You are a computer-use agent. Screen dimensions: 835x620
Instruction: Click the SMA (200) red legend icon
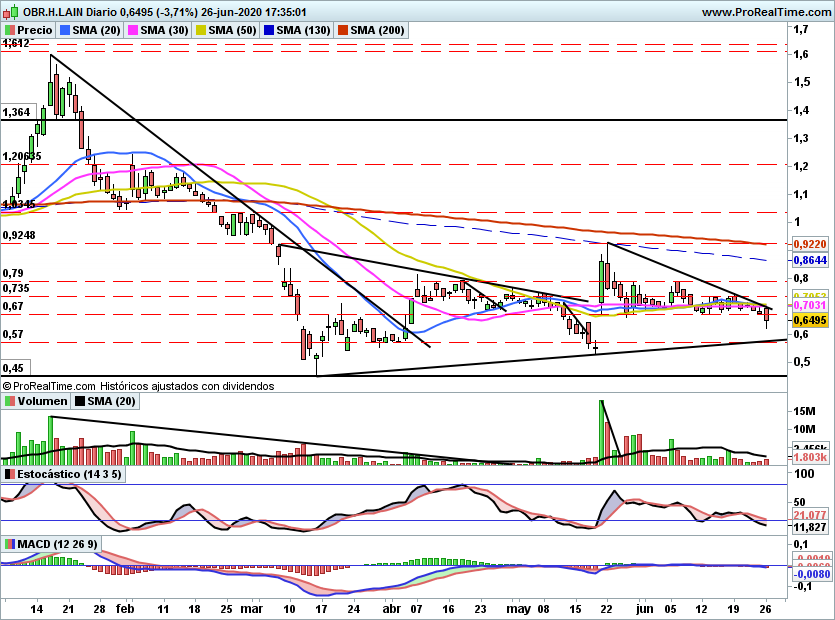[342, 30]
